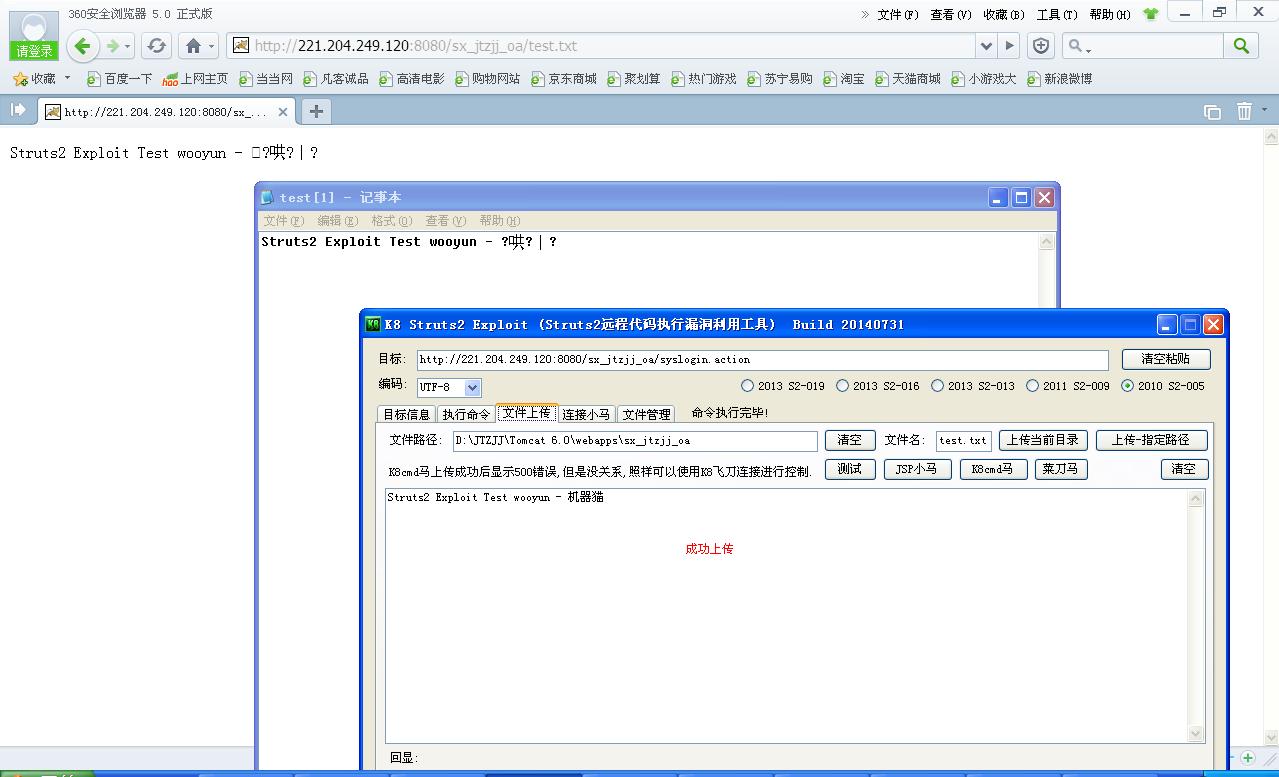Switch to the 文件管理 tab
Image resolution: width=1279 pixels, height=777 pixels.
point(647,414)
